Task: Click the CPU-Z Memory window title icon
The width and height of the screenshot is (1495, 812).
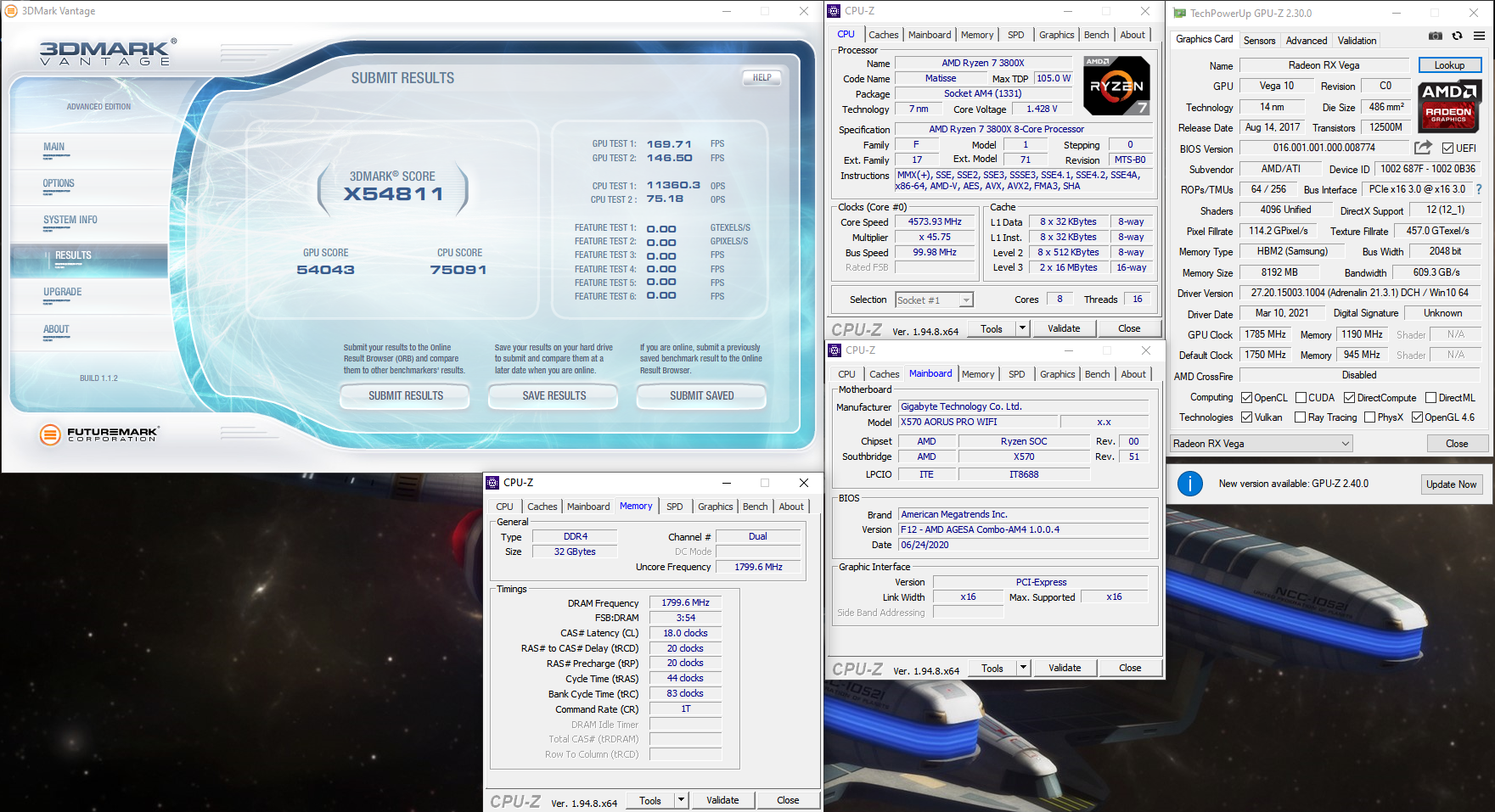Action: 492,483
